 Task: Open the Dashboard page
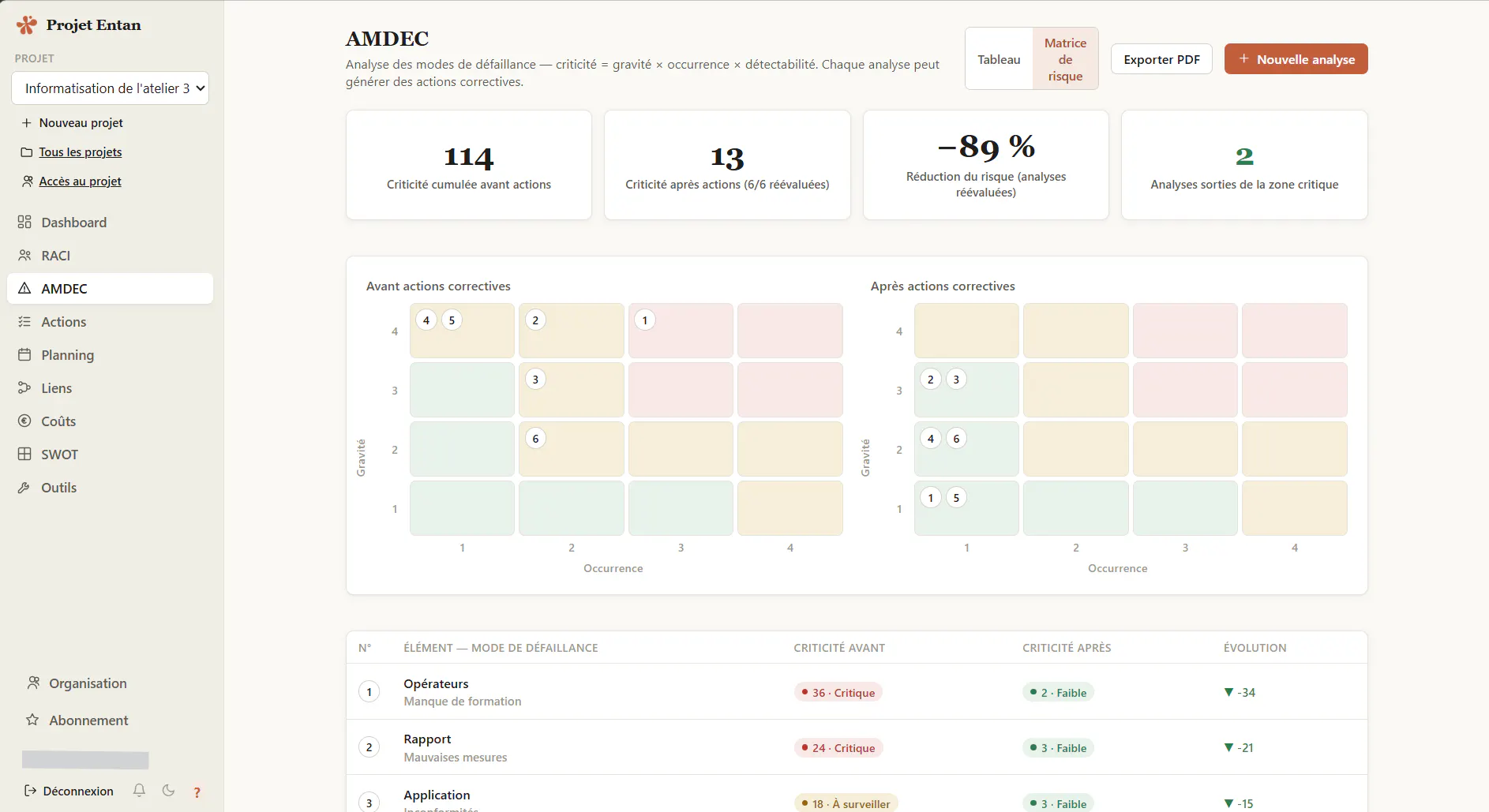tap(110, 223)
